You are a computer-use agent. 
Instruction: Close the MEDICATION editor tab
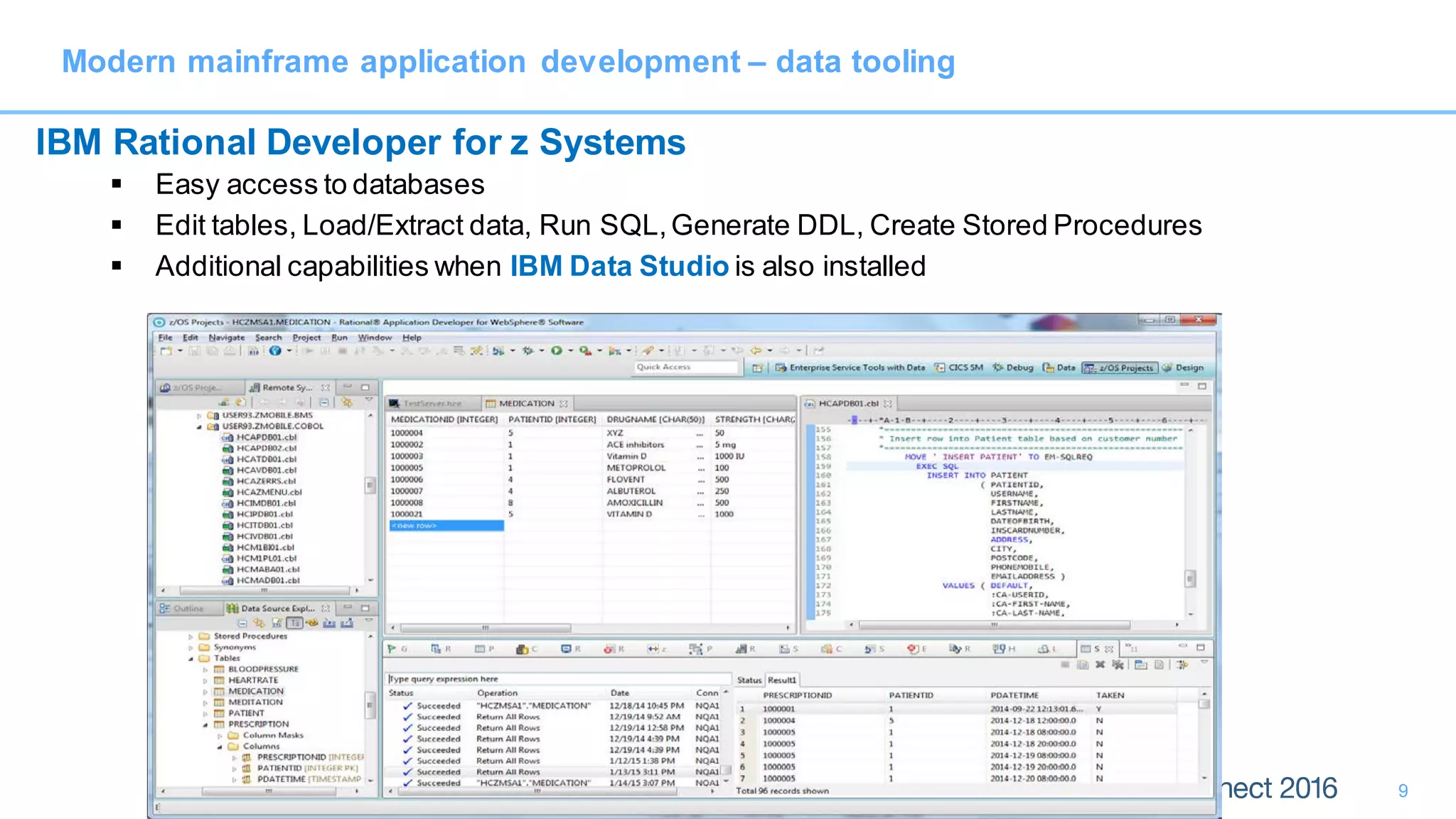(564, 403)
